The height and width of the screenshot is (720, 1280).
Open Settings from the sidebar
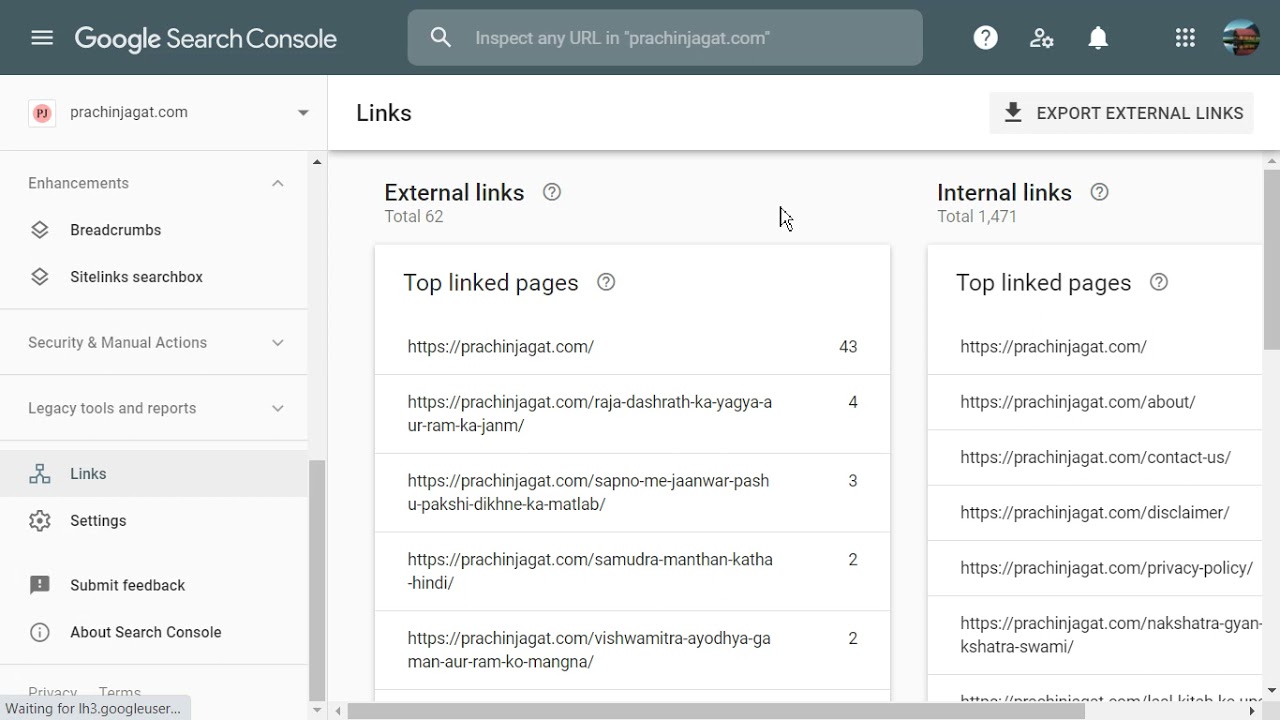154,521
